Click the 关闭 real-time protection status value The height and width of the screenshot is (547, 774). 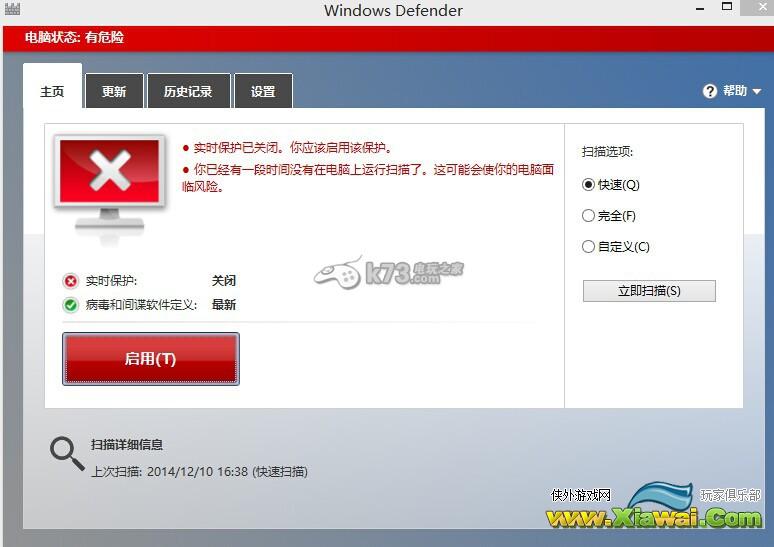click(x=224, y=281)
